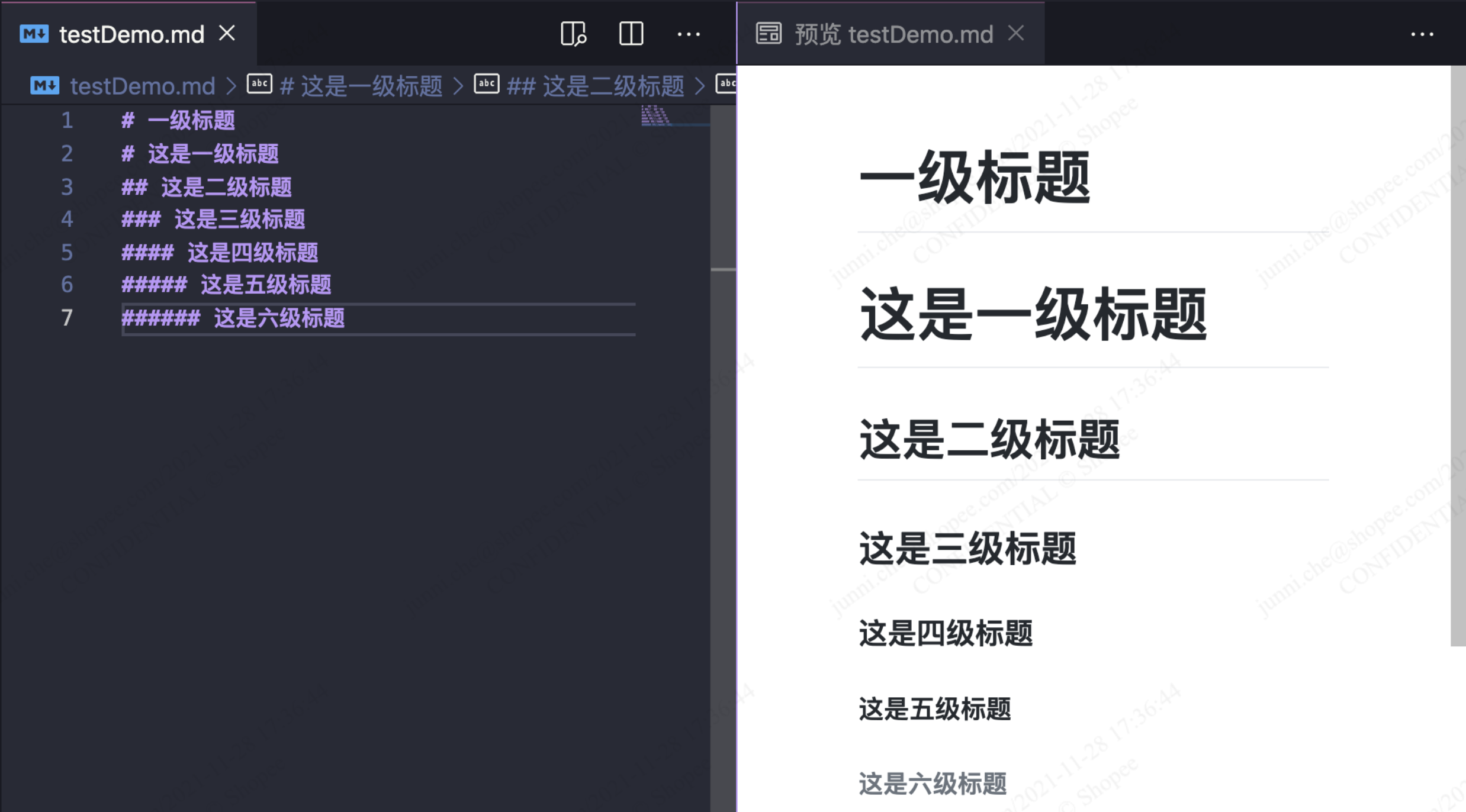Open preview to the side icon

click(x=573, y=34)
